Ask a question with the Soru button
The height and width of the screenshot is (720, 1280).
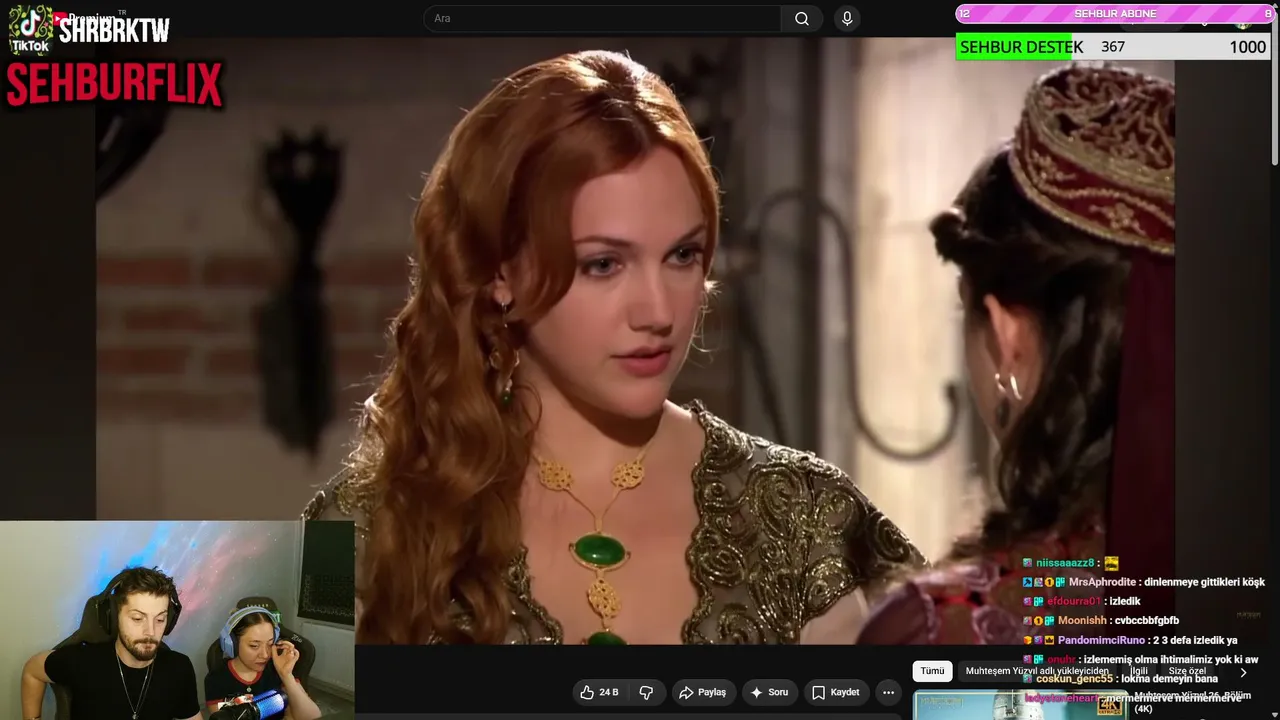click(769, 692)
